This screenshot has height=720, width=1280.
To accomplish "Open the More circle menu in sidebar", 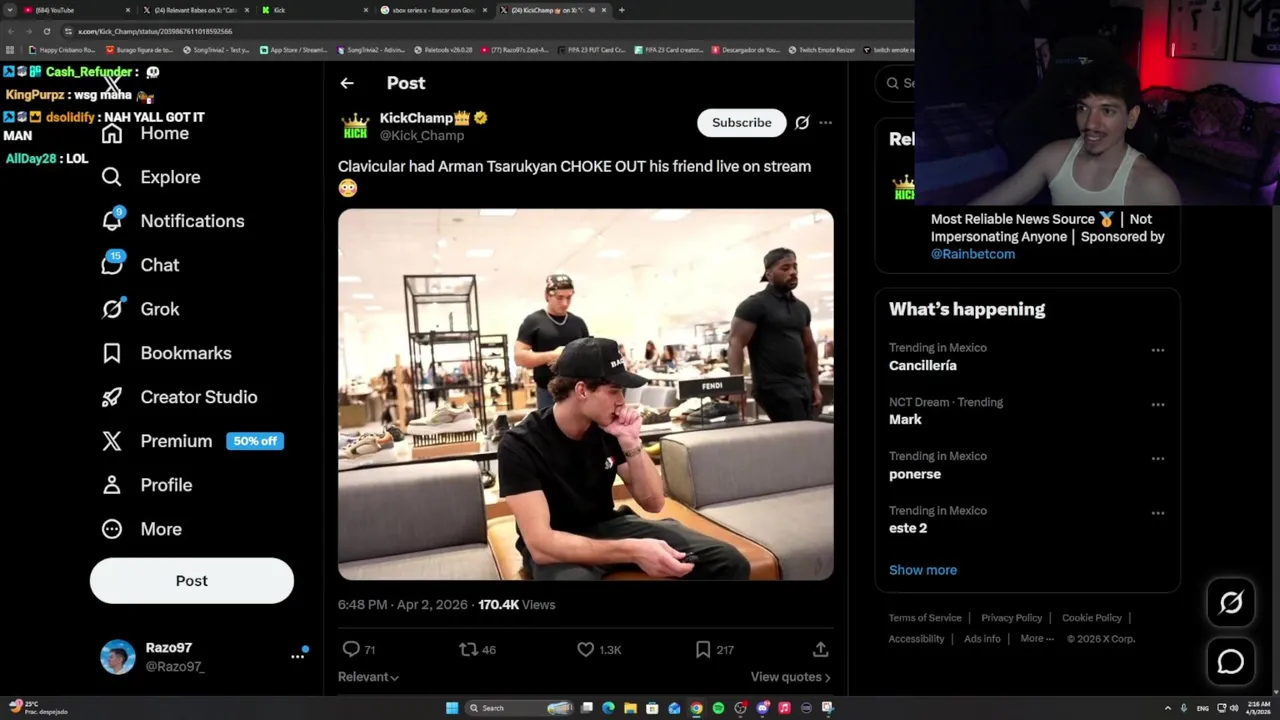I will pyautogui.click(x=111, y=529).
